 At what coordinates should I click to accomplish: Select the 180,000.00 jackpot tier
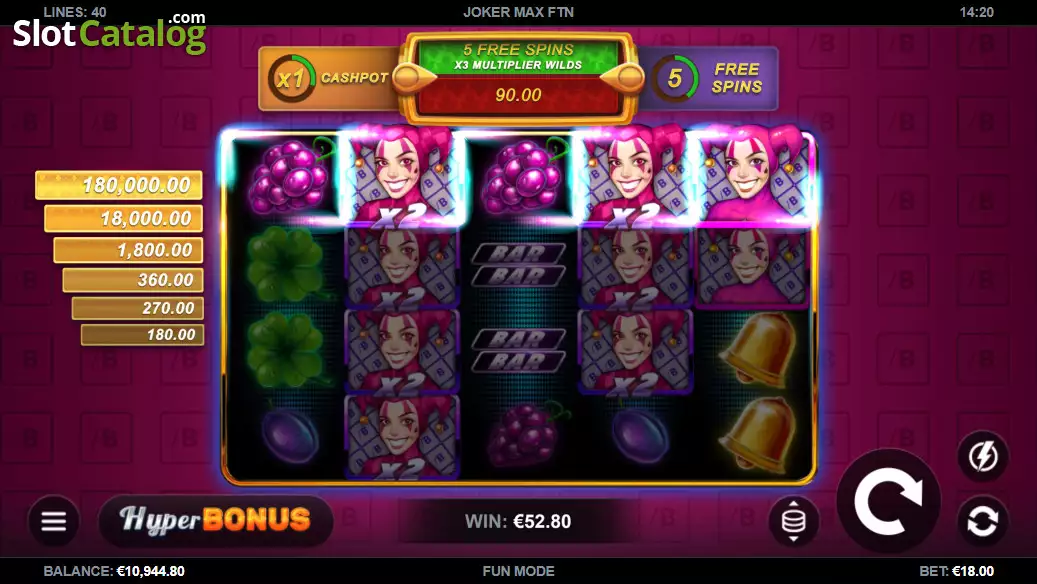pos(119,185)
